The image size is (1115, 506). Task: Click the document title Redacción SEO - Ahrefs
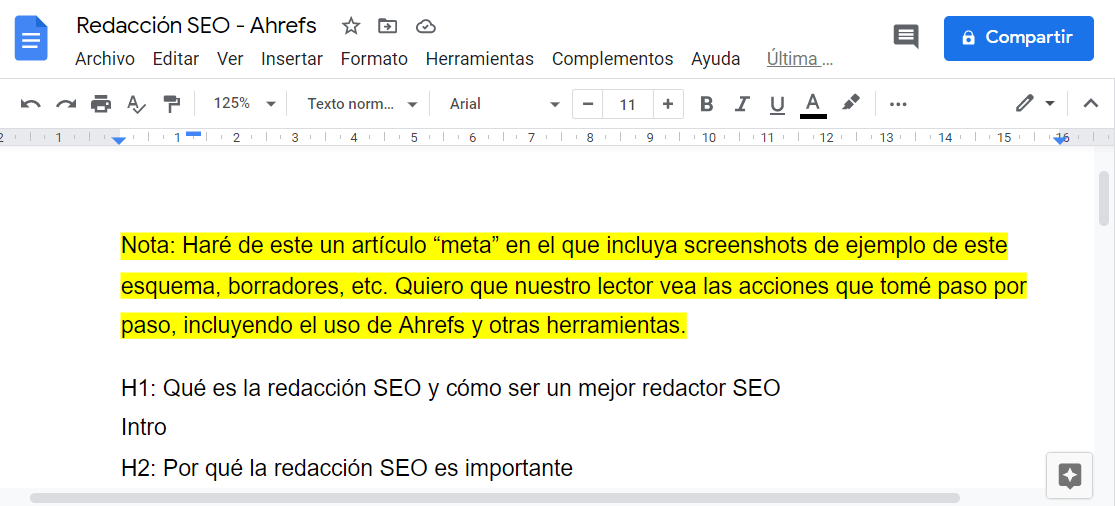(196, 26)
